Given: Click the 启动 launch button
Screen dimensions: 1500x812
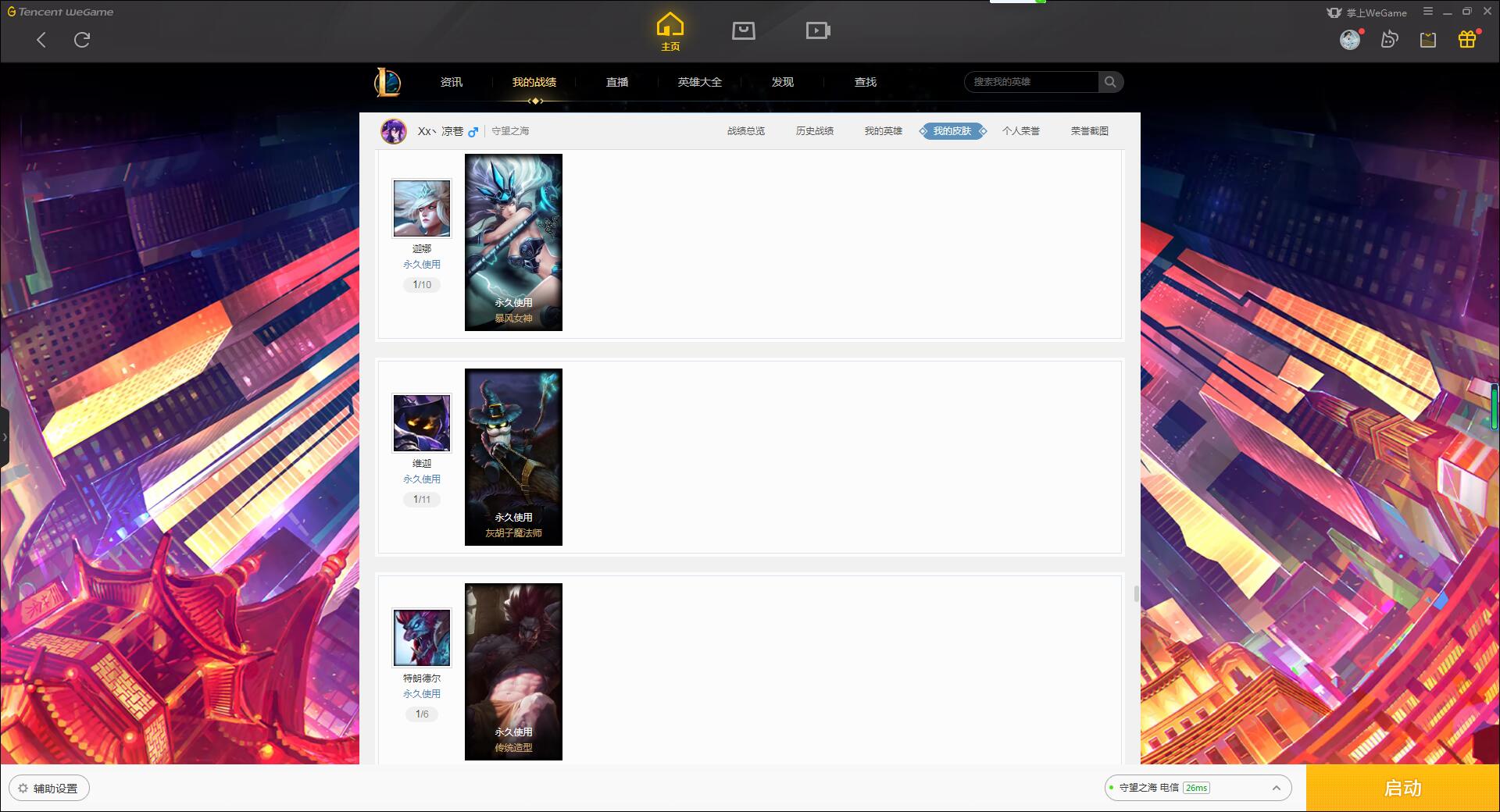Looking at the screenshot, I should (x=1402, y=788).
